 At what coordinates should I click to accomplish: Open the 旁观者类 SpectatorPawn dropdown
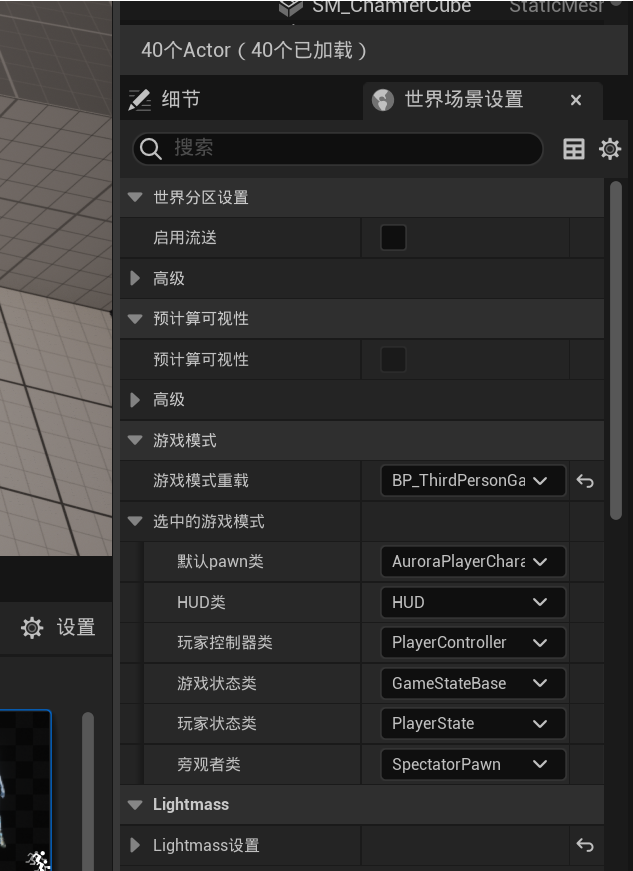[472, 765]
